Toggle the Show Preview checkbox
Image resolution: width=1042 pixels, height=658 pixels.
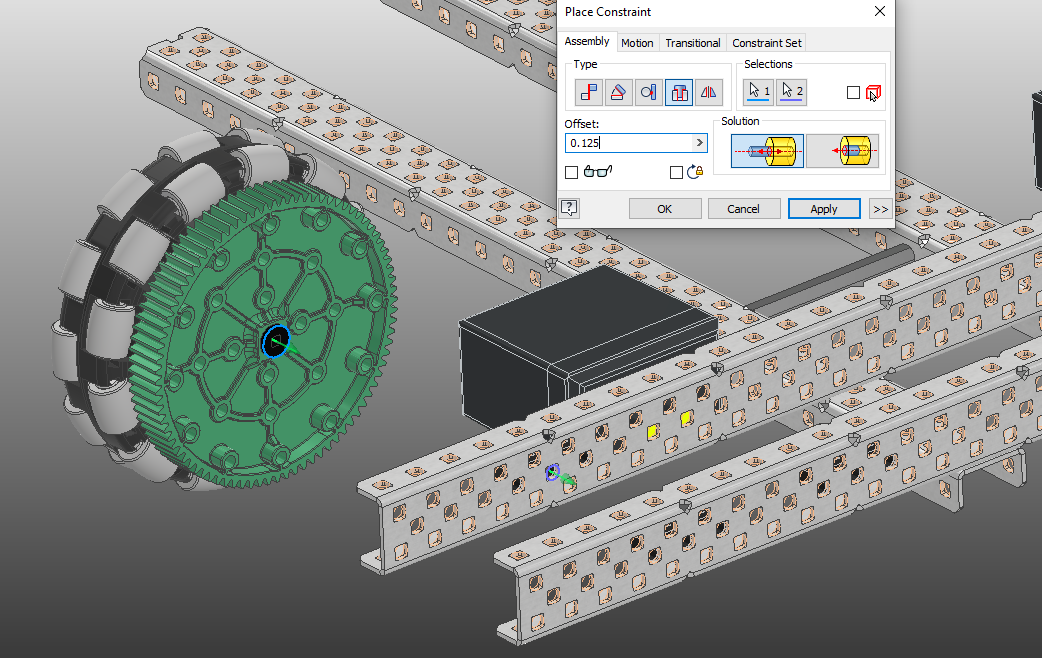[572, 173]
